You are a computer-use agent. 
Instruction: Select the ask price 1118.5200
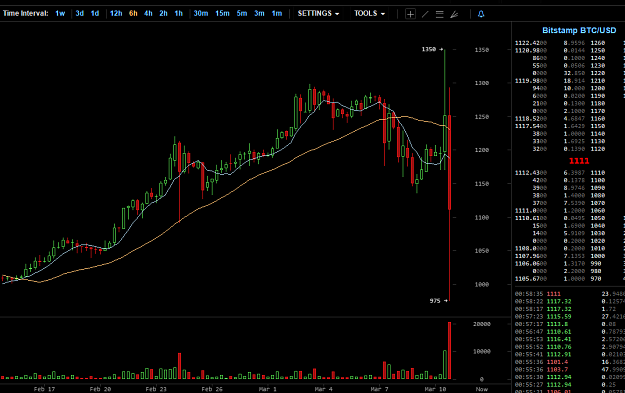(x=531, y=119)
